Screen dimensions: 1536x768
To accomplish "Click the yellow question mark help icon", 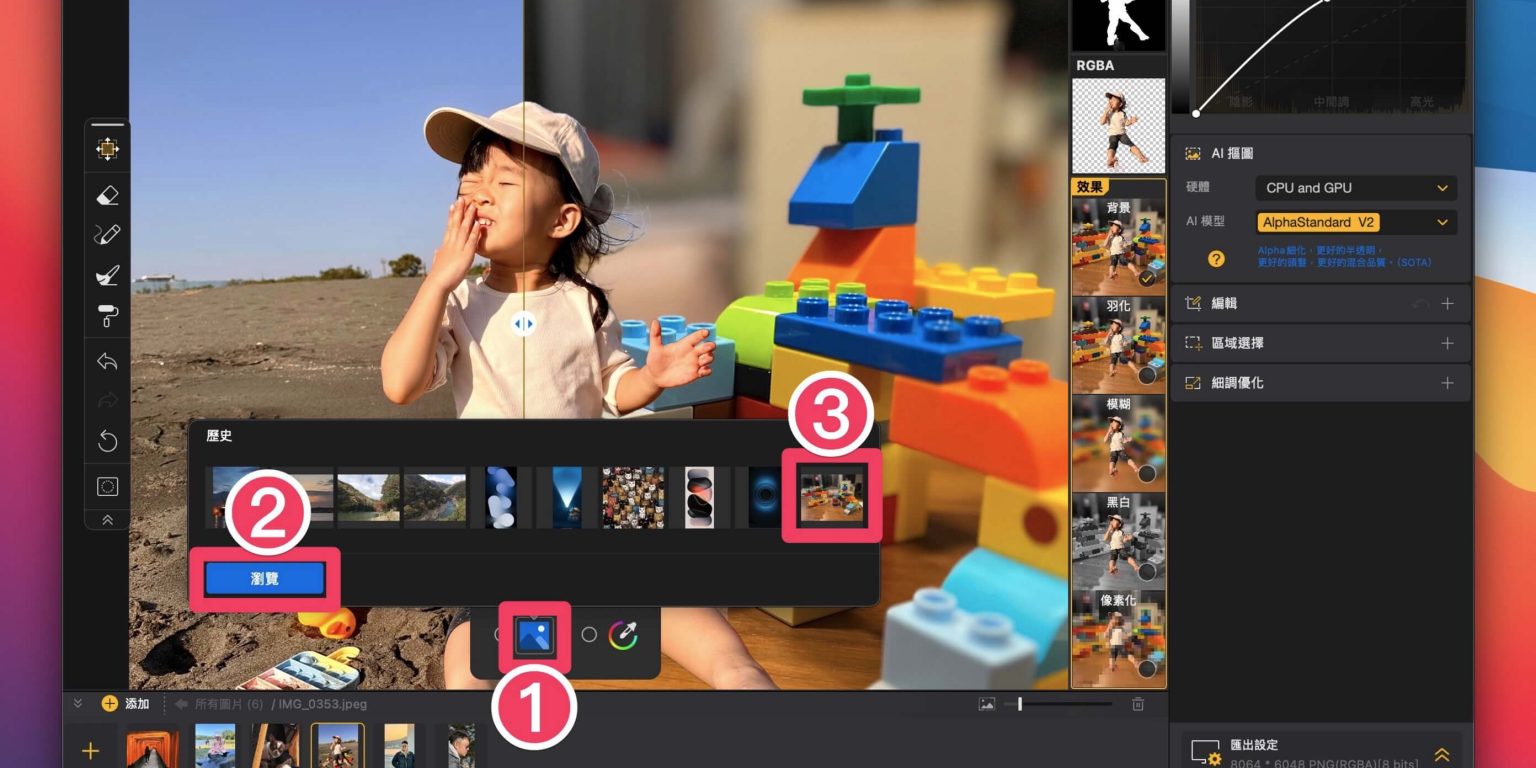I will (1216, 259).
